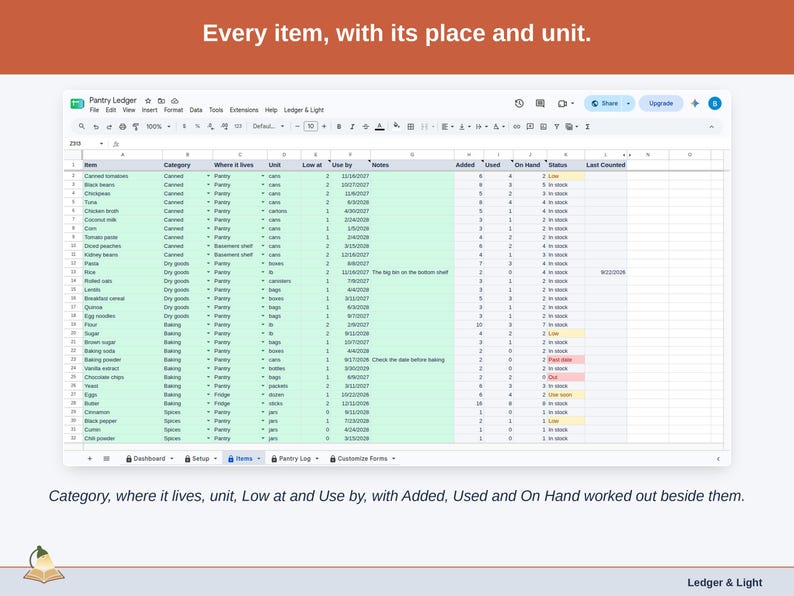Image resolution: width=794 pixels, height=596 pixels.
Task: Open the Data menu
Action: pyautogui.click(x=196, y=110)
